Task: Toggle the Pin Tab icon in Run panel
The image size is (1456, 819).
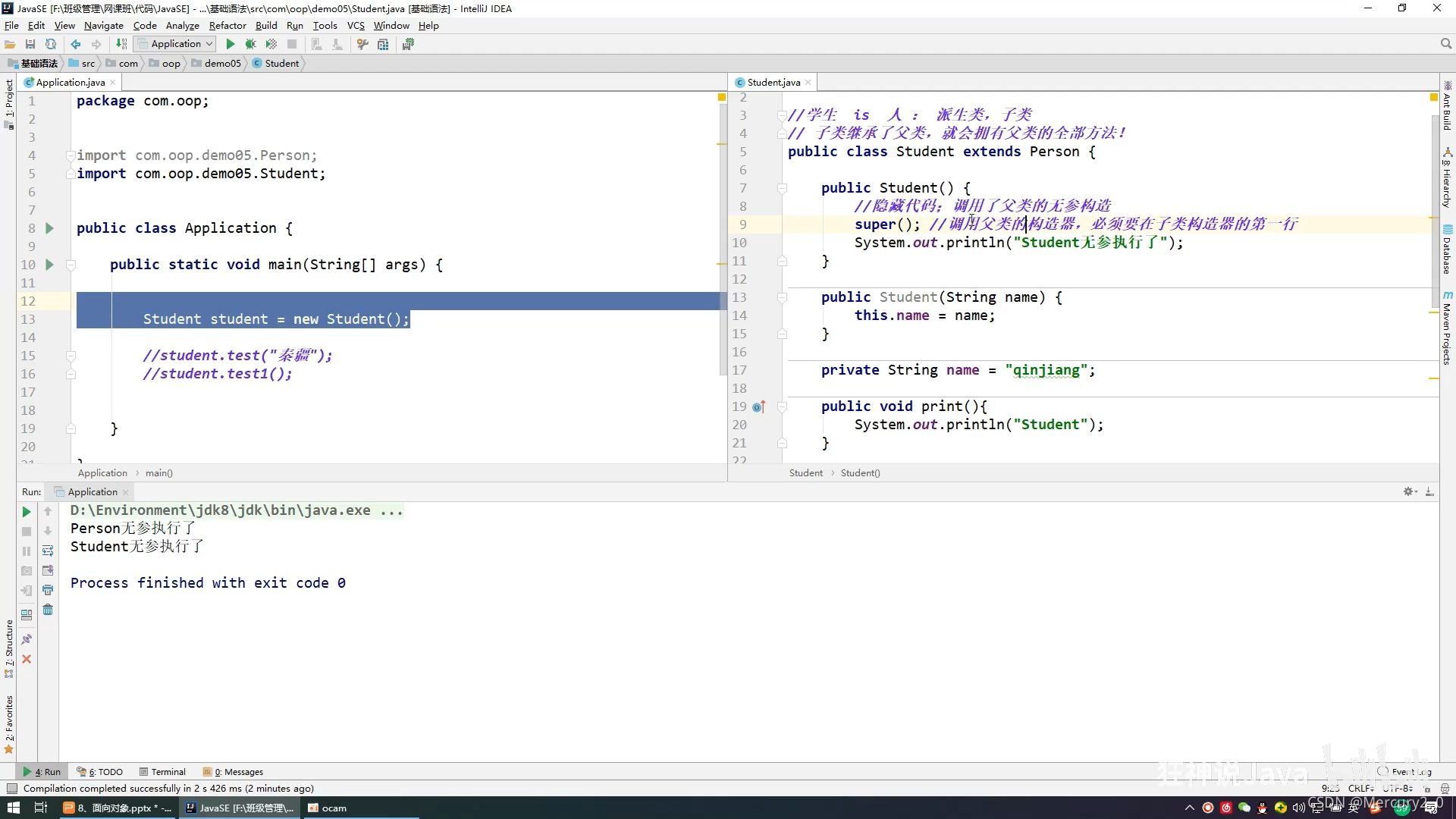Action: coord(27,639)
